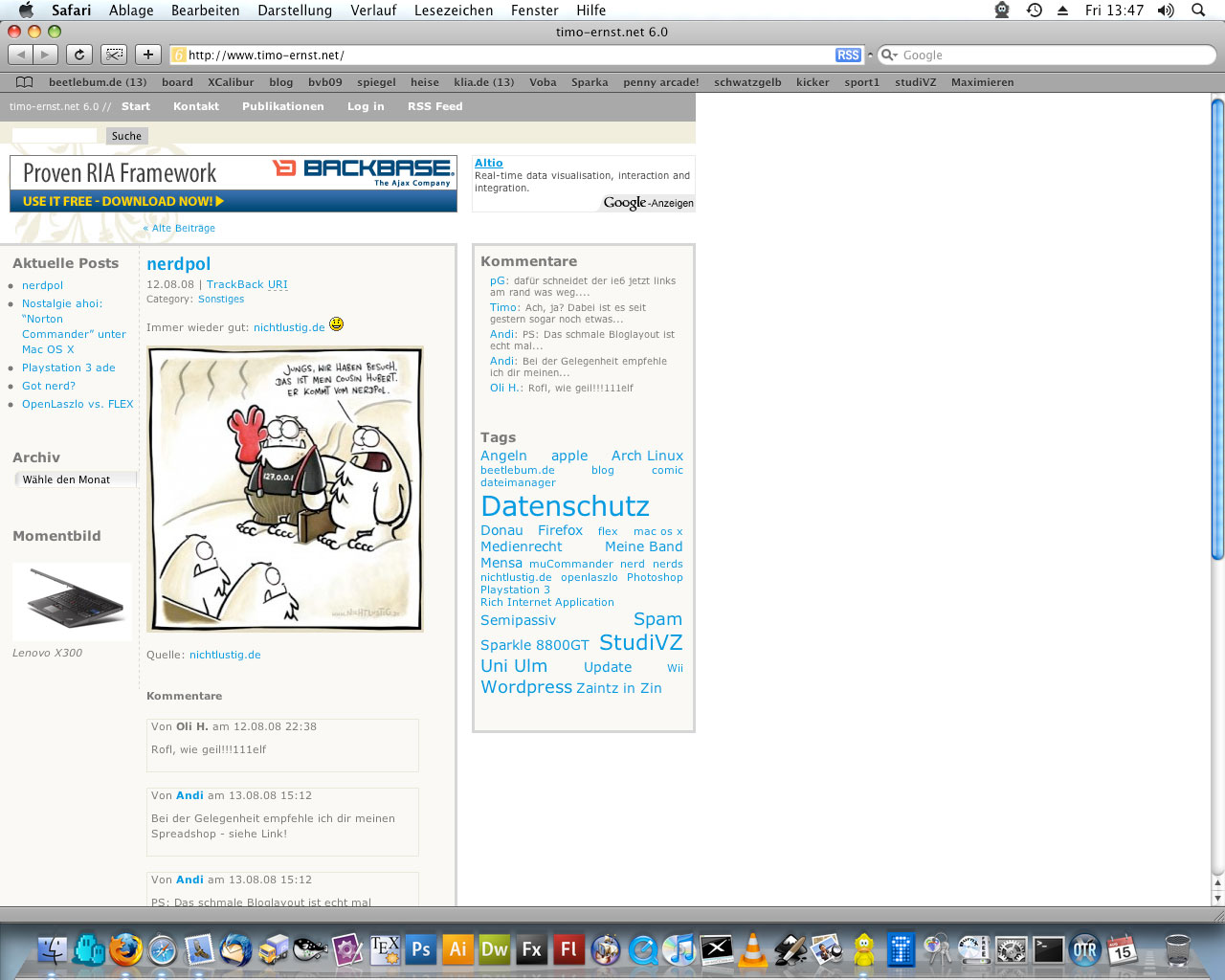
Task: Open the Hilfe menu
Action: click(x=591, y=11)
